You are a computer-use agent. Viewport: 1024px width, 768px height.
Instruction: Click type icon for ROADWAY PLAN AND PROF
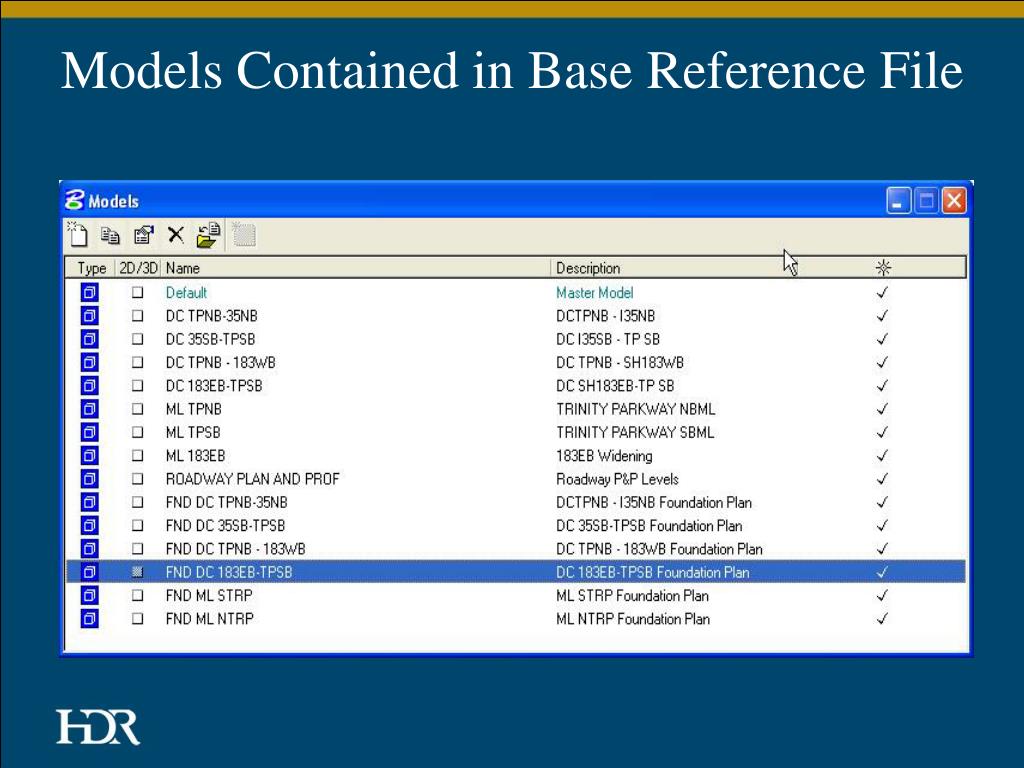89,479
